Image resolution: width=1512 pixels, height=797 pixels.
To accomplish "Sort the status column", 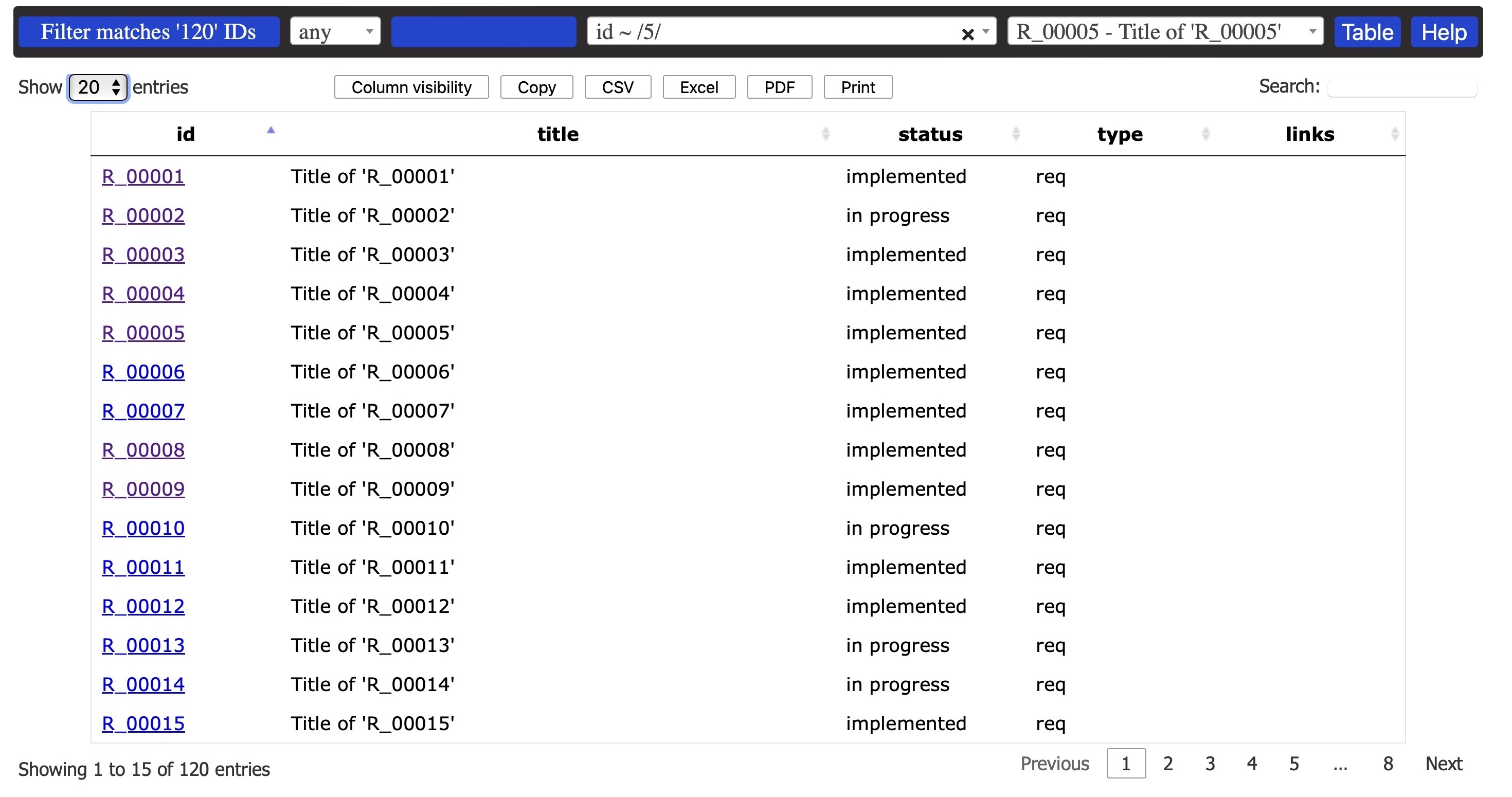I will point(1017,134).
